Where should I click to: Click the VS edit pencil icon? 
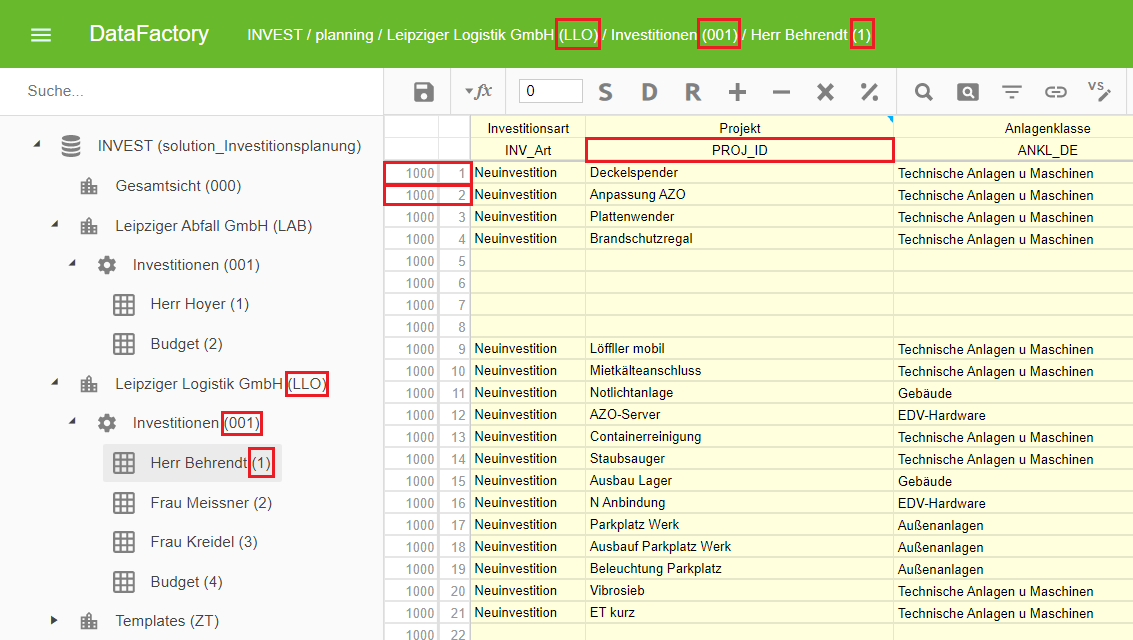1099,91
